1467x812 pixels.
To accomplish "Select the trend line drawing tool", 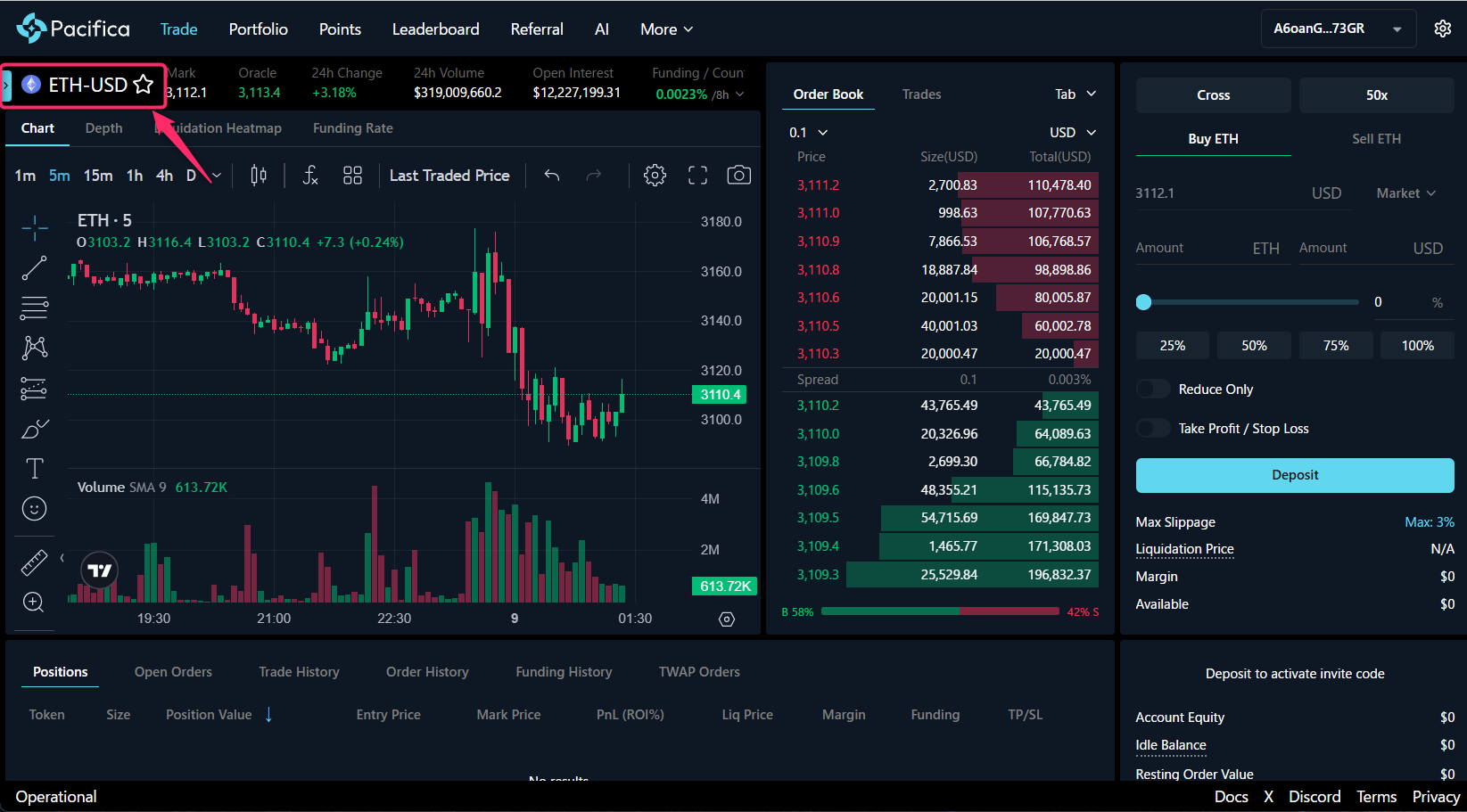I will pos(34,268).
